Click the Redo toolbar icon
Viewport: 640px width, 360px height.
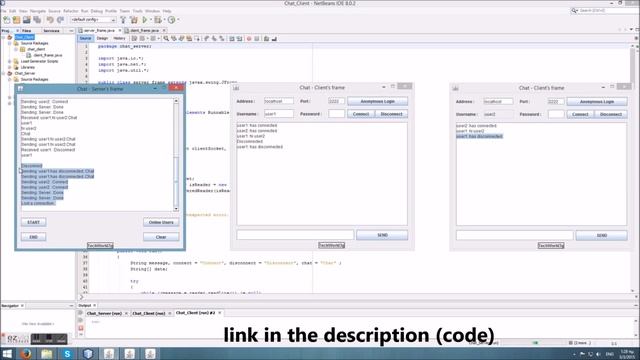[x=60, y=20]
